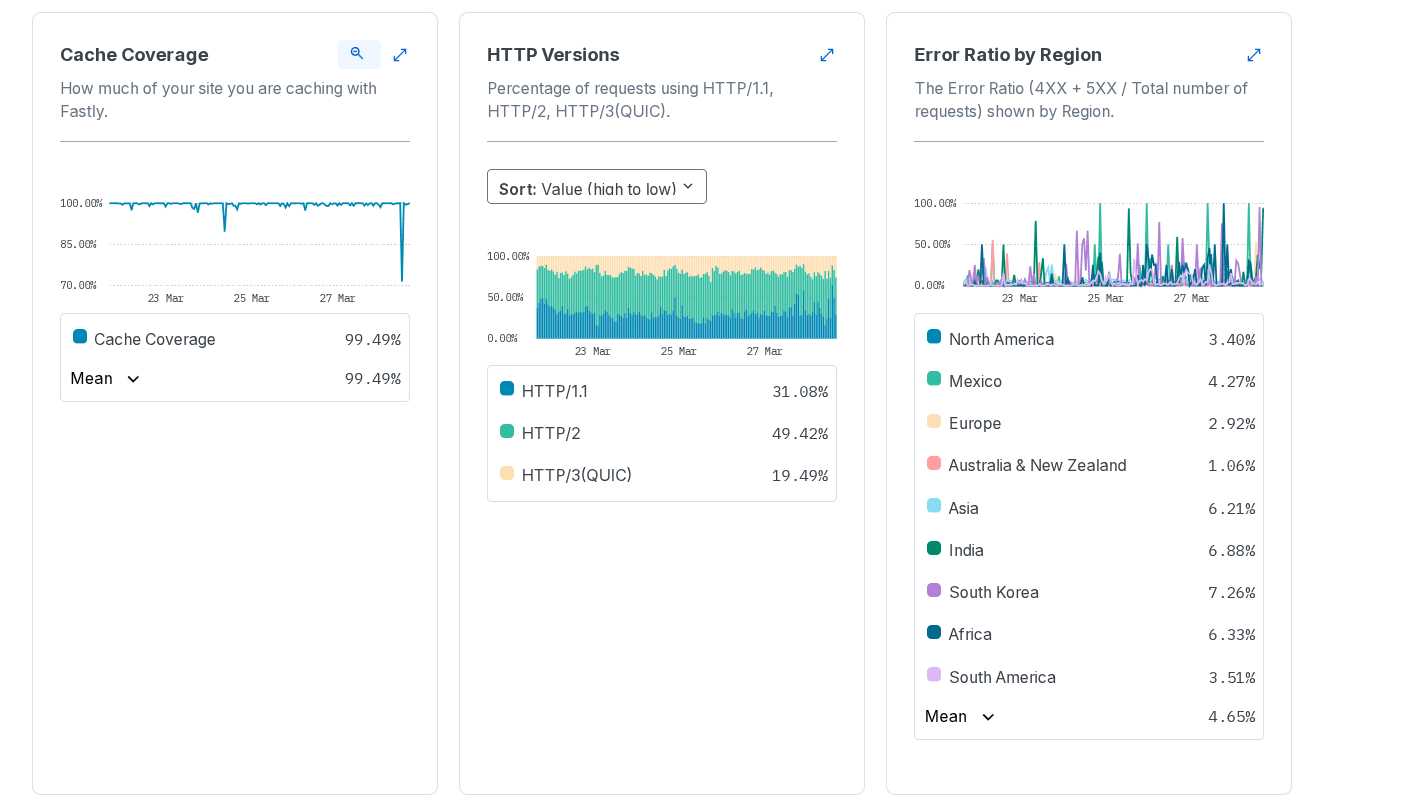Toggle the HTTP/1.1 series in legend
The image size is (1403, 805).
pyautogui.click(x=555, y=391)
